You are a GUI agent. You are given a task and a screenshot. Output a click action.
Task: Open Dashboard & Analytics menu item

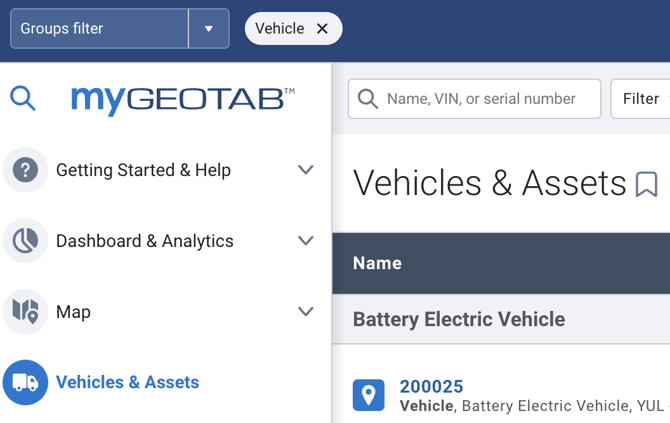(145, 241)
